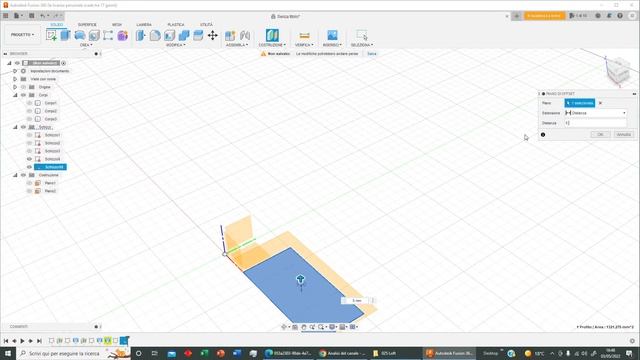Click the Undo arrow
Image resolution: width=640 pixels, height=360 pixels.
[x=42, y=16]
